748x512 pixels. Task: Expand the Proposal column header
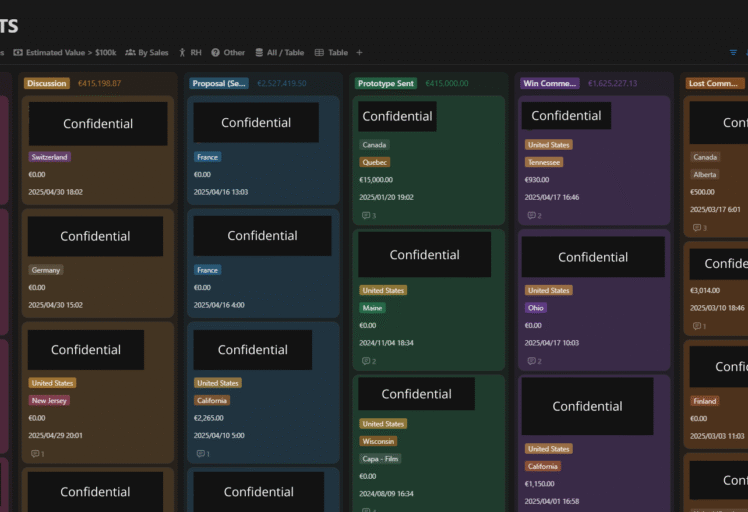tap(219, 84)
